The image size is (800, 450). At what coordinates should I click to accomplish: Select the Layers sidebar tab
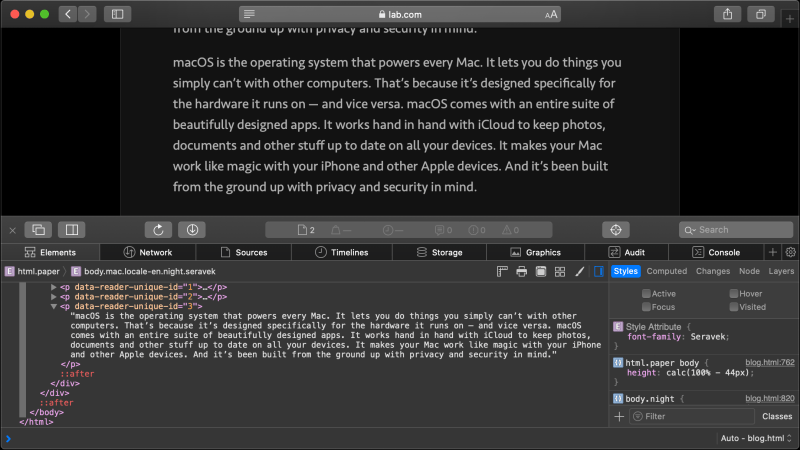click(781, 271)
